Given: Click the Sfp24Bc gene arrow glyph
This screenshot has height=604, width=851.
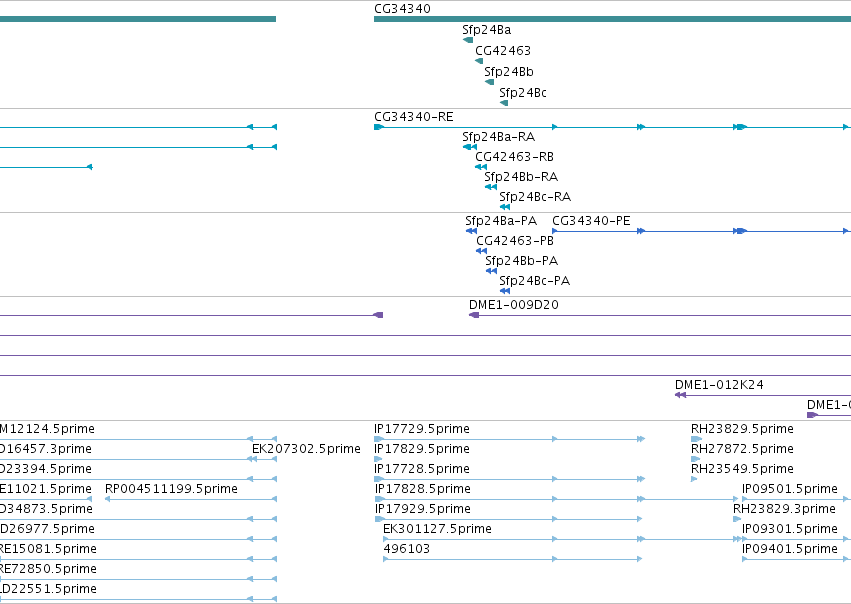Looking at the screenshot, I should 504,103.
